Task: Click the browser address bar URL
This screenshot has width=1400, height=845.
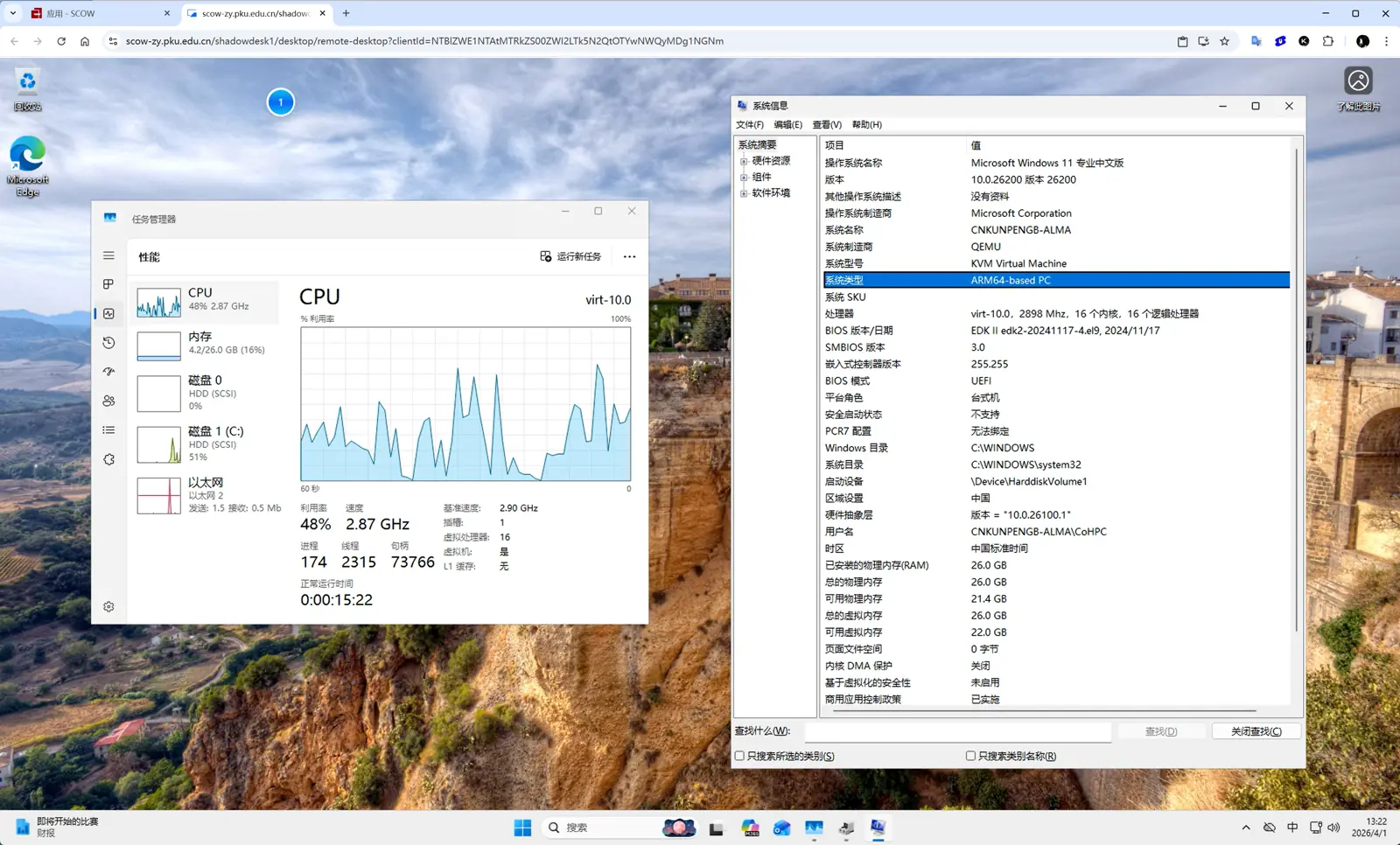Action: point(424,41)
